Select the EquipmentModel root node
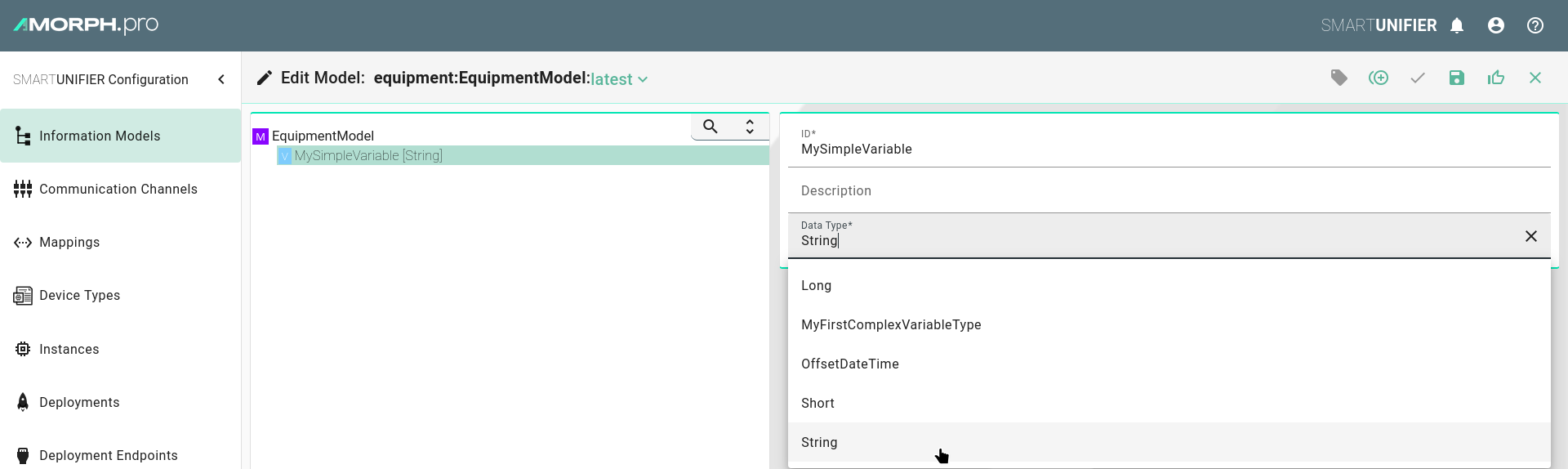 coord(323,136)
